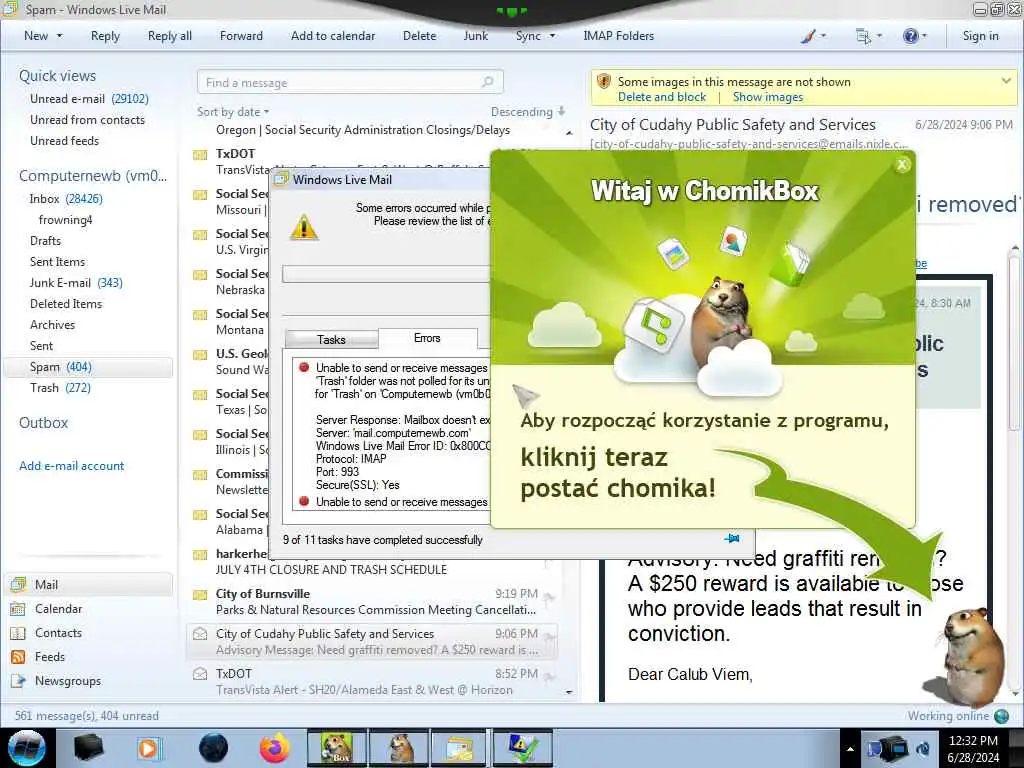The width and height of the screenshot is (1024, 768).
Task: Open the Help question mark icon
Action: point(910,36)
